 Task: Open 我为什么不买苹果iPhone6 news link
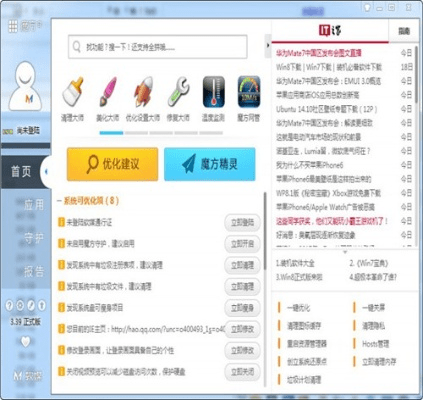point(309,165)
